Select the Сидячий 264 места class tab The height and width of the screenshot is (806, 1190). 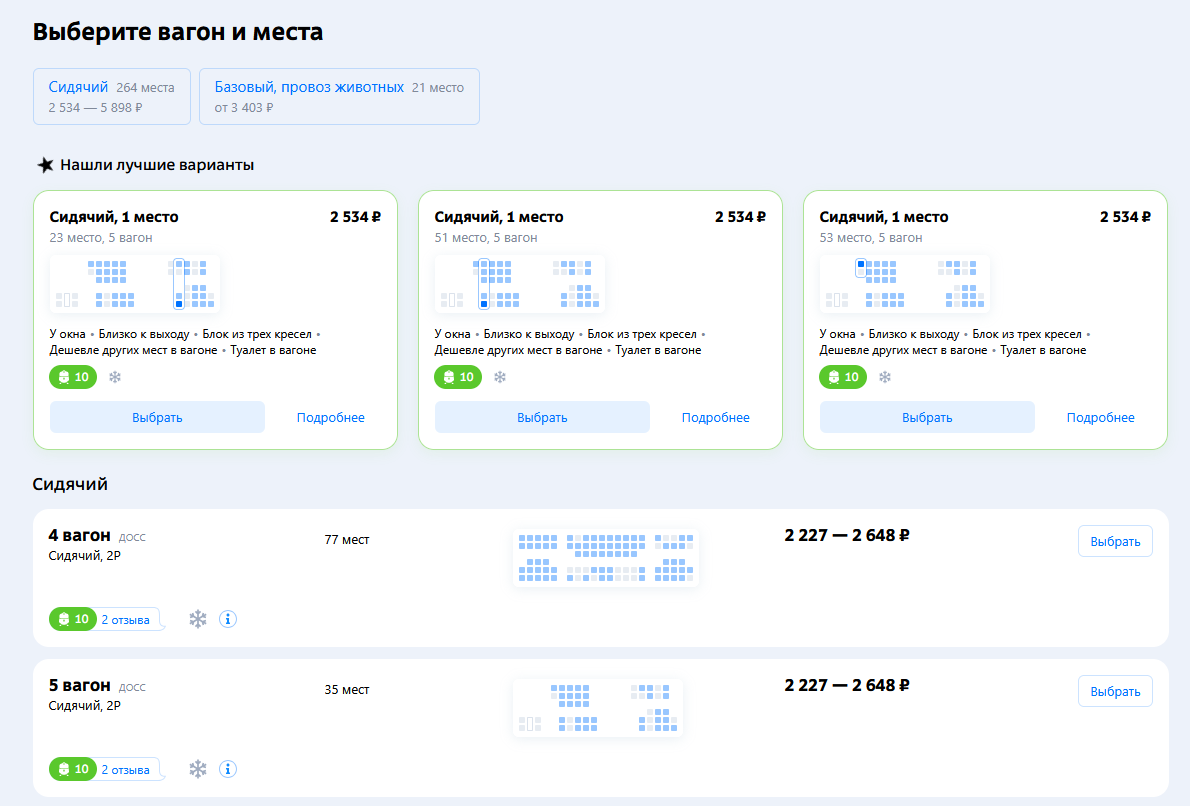tap(111, 96)
